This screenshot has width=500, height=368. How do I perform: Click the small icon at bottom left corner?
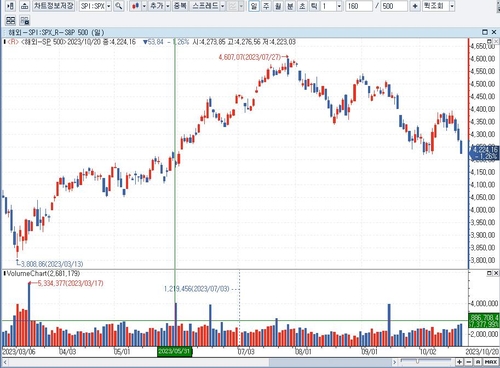coord(5,362)
